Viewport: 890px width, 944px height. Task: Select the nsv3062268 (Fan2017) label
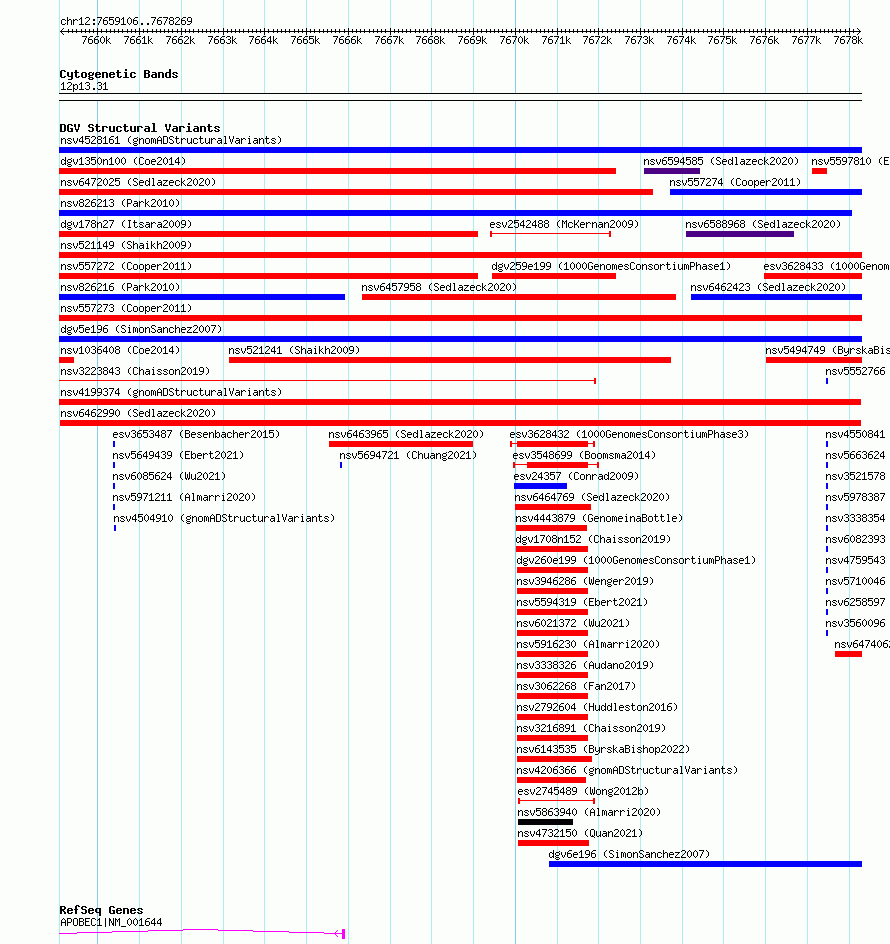[x=576, y=688]
